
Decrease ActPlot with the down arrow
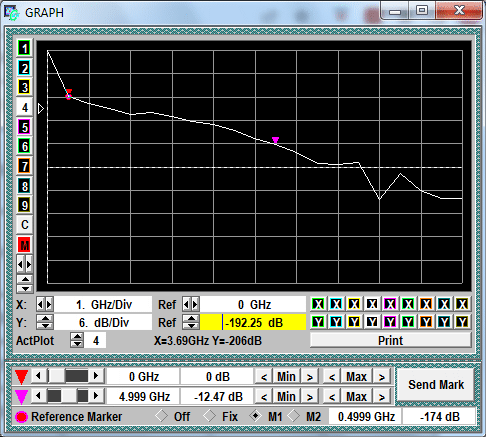click(77, 344)
